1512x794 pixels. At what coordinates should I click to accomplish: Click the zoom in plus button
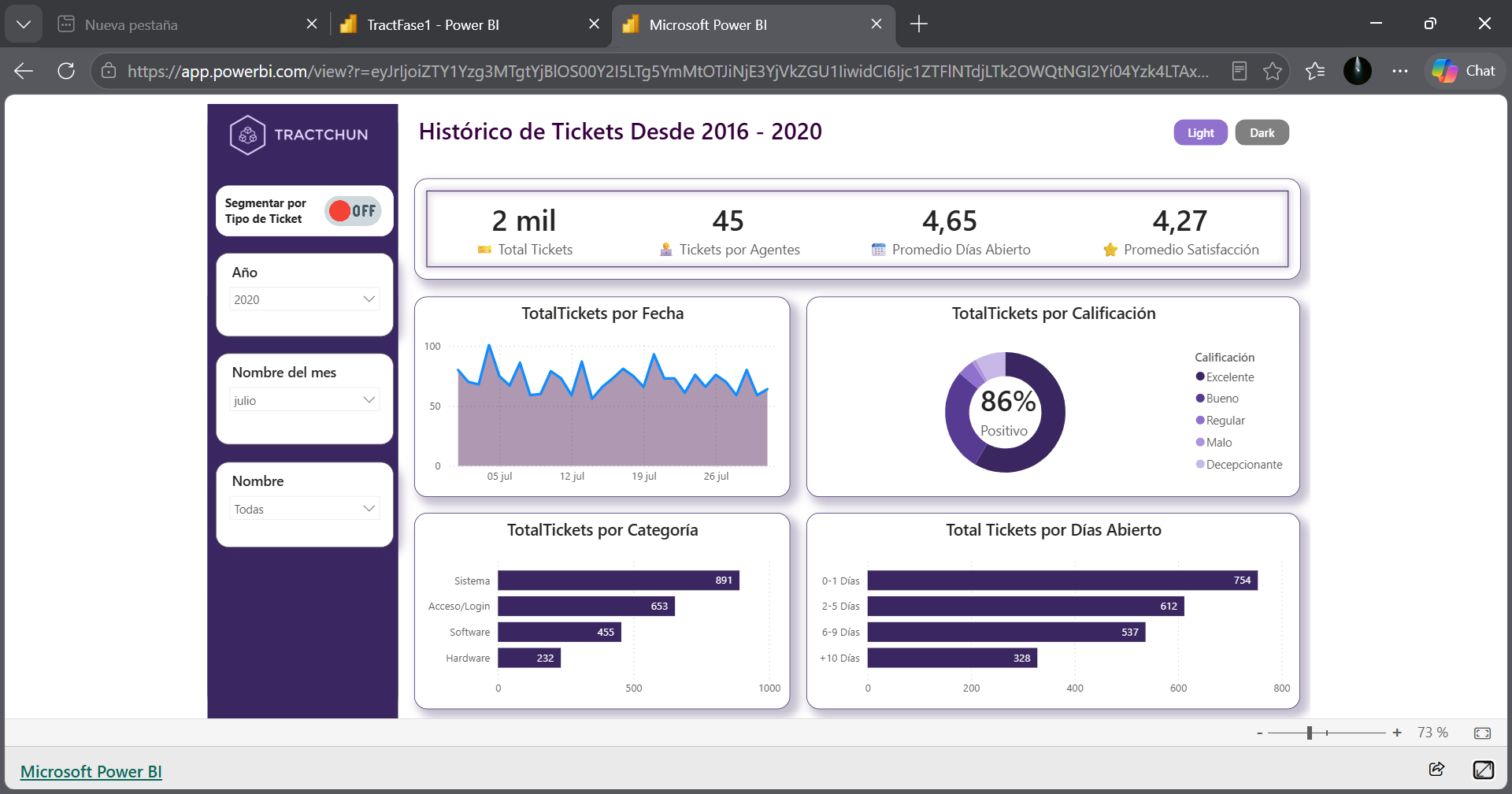coord(1397,733)
